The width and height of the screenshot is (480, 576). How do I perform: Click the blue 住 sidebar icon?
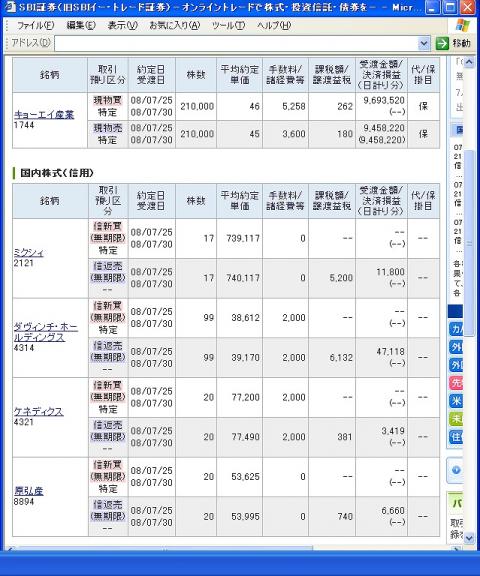(x=456, y=437)
